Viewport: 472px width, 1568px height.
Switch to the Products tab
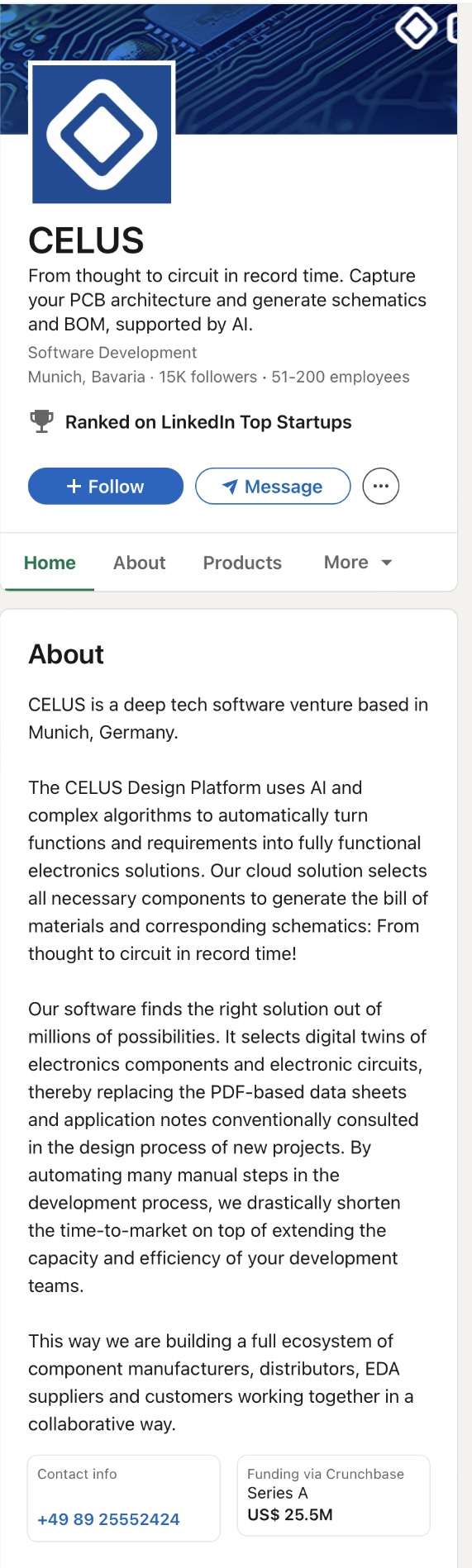tap(242, 563)
